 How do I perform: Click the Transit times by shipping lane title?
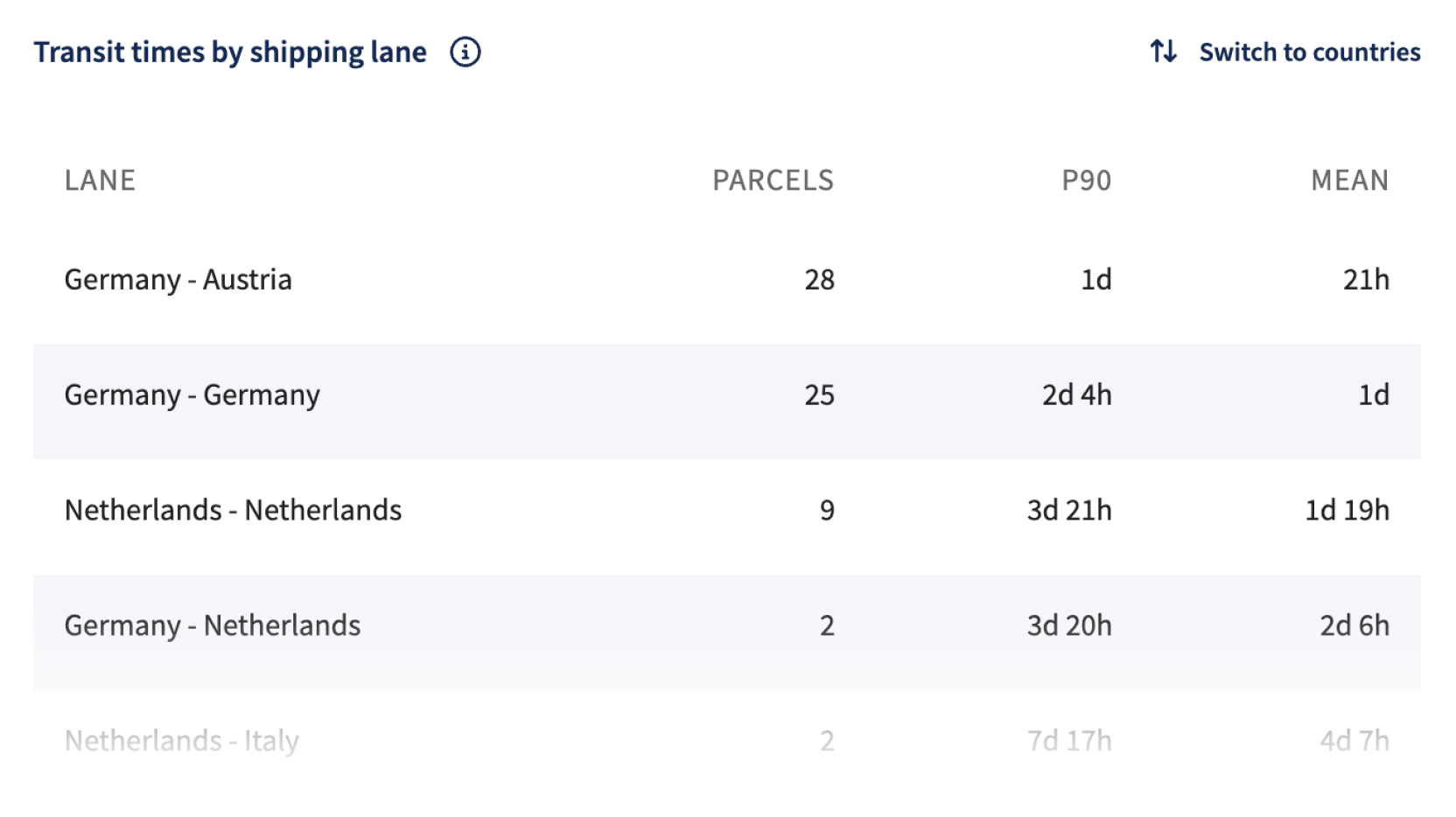230,52
